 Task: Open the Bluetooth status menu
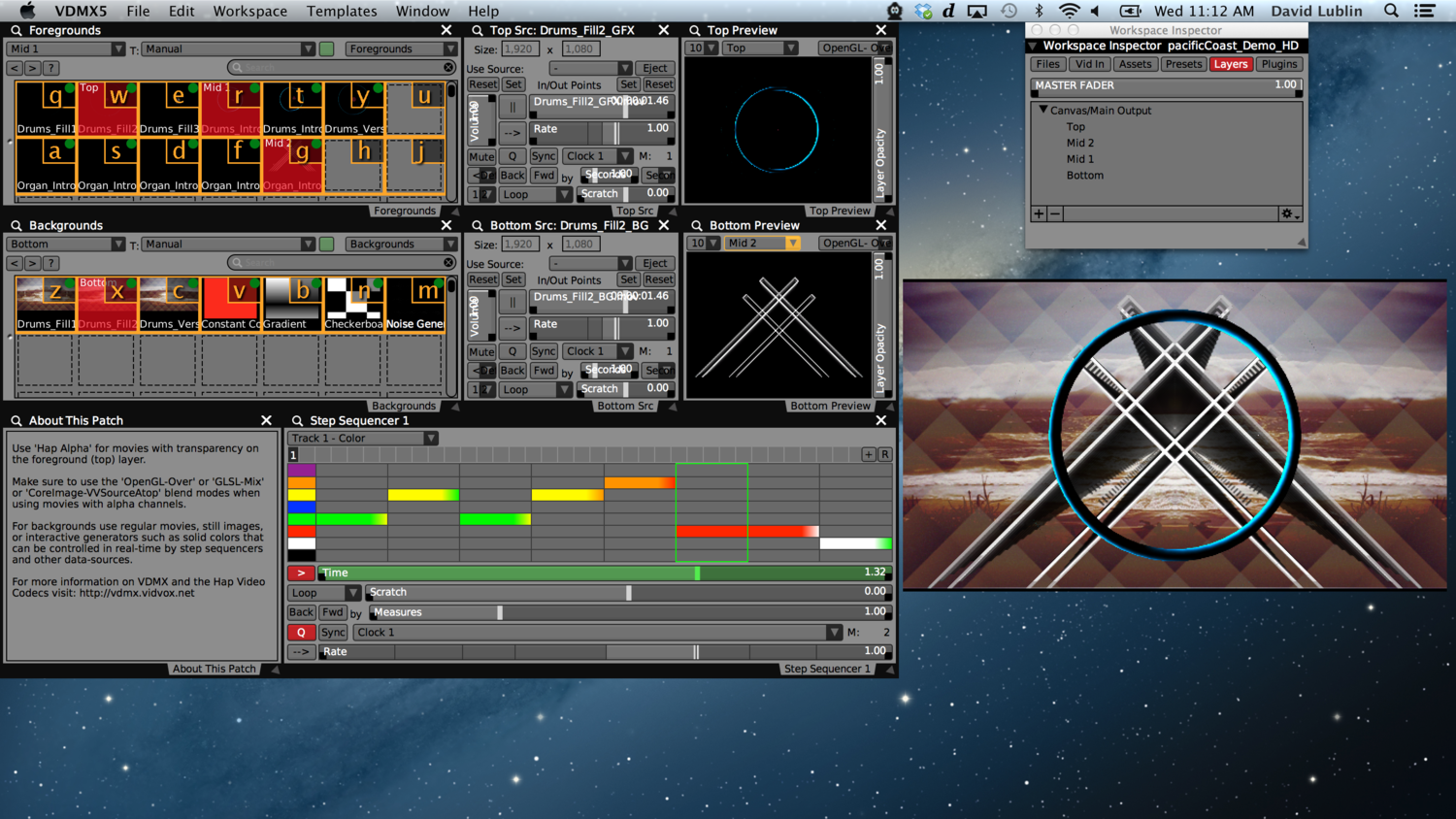click(x=1039, y=11)
